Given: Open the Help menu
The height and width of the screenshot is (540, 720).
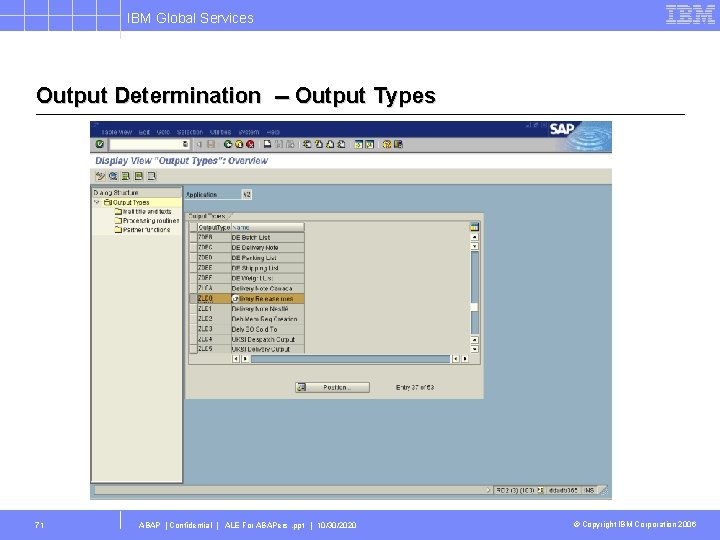Looking at the screenshot, I should point(273,132).
